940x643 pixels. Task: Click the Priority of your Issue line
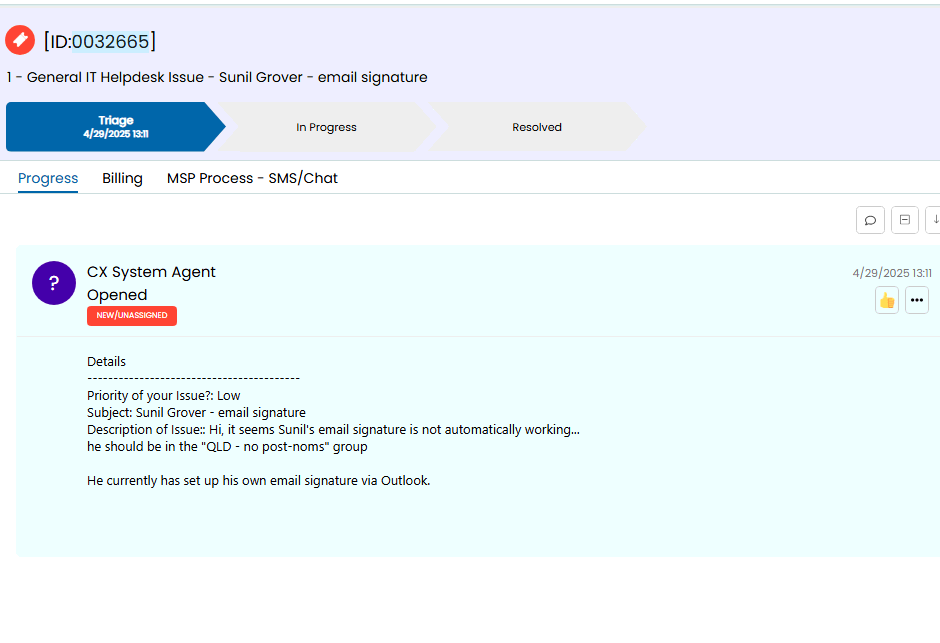coord(164,396)
